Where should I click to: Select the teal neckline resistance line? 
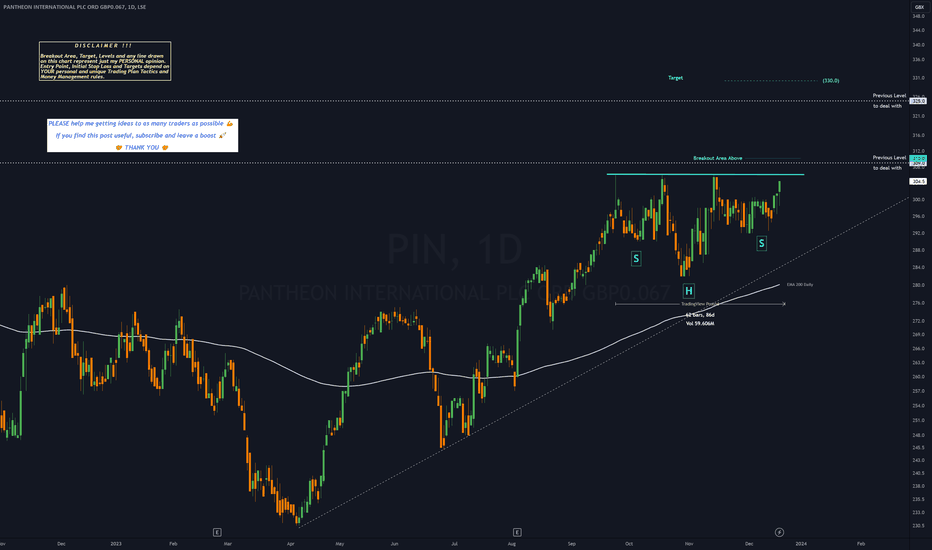(x=705, y=174)
